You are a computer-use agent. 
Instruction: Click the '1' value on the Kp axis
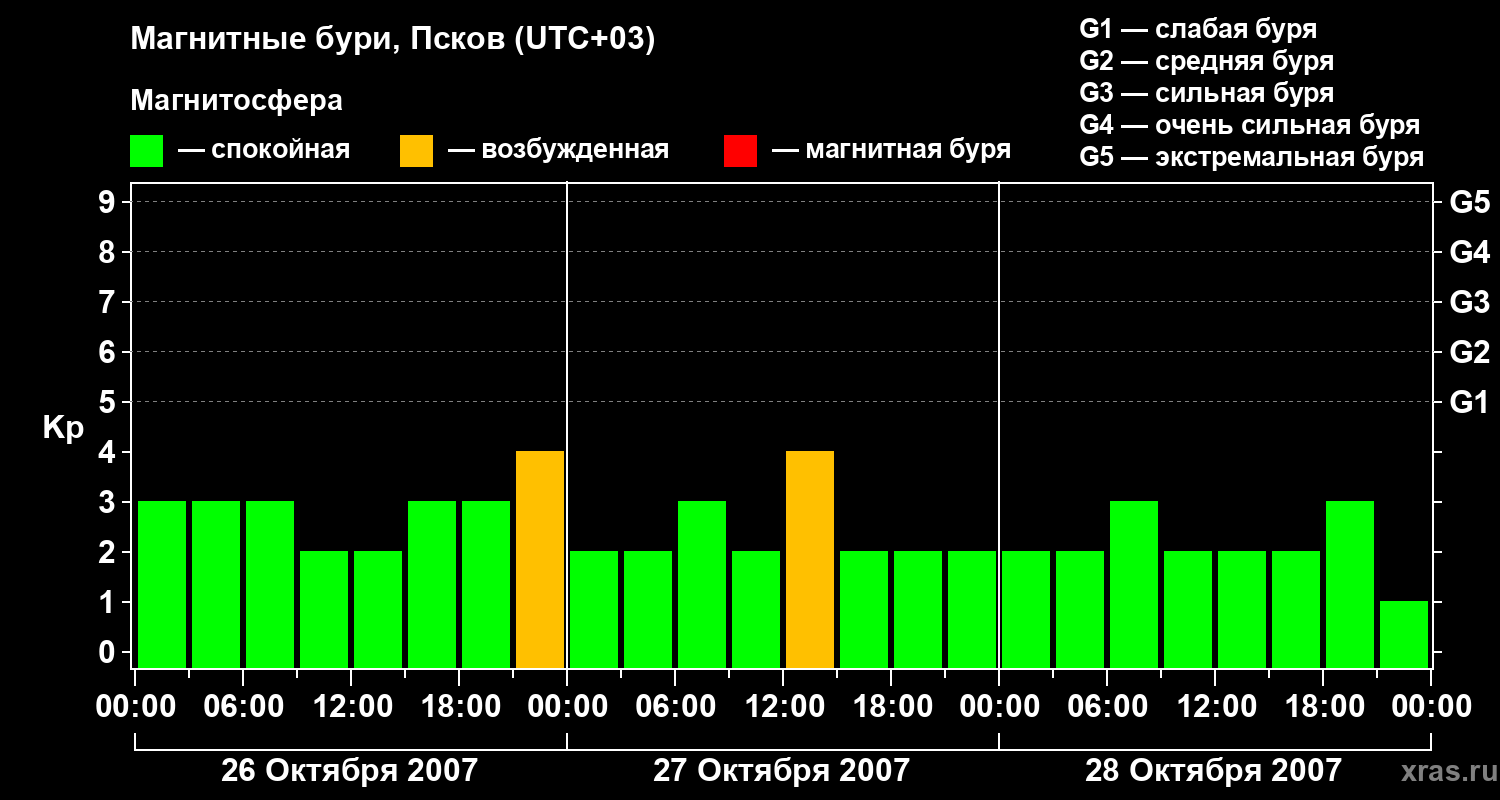point(108,602)
